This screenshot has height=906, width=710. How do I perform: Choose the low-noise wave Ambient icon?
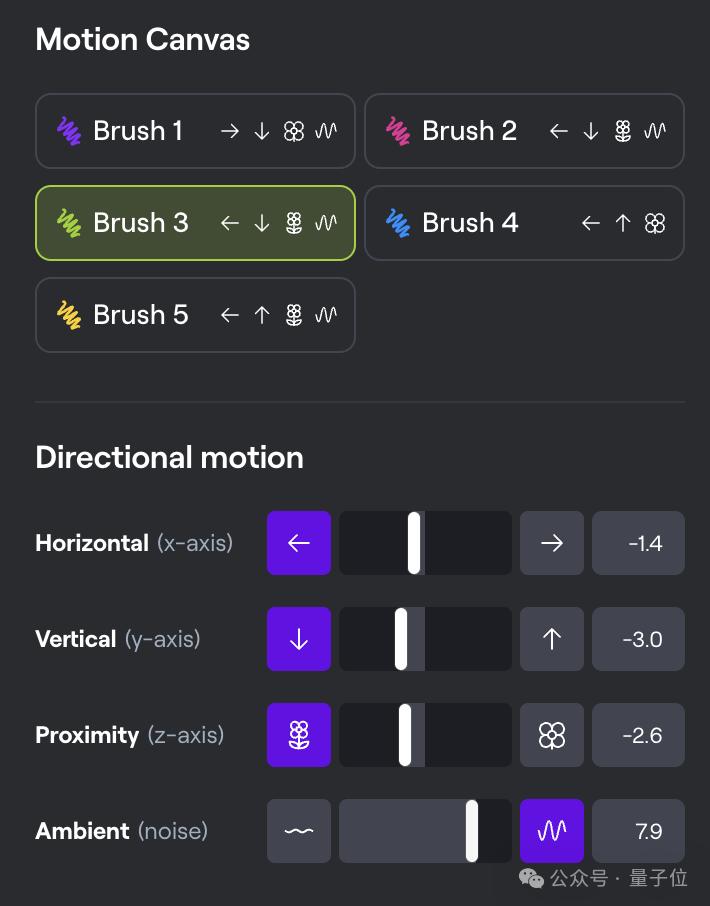point(299,831)
